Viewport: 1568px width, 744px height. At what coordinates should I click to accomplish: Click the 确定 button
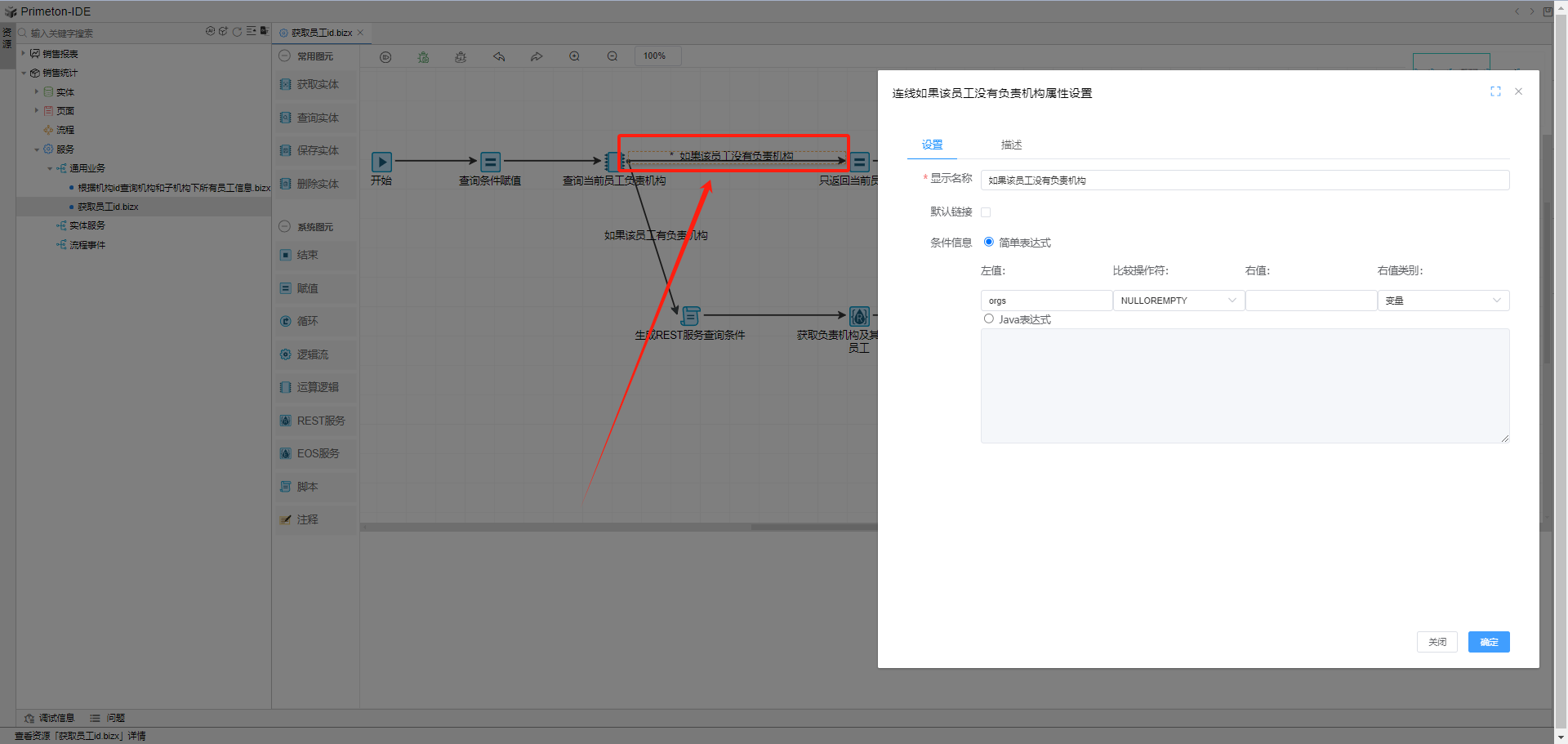[1488, 642]
